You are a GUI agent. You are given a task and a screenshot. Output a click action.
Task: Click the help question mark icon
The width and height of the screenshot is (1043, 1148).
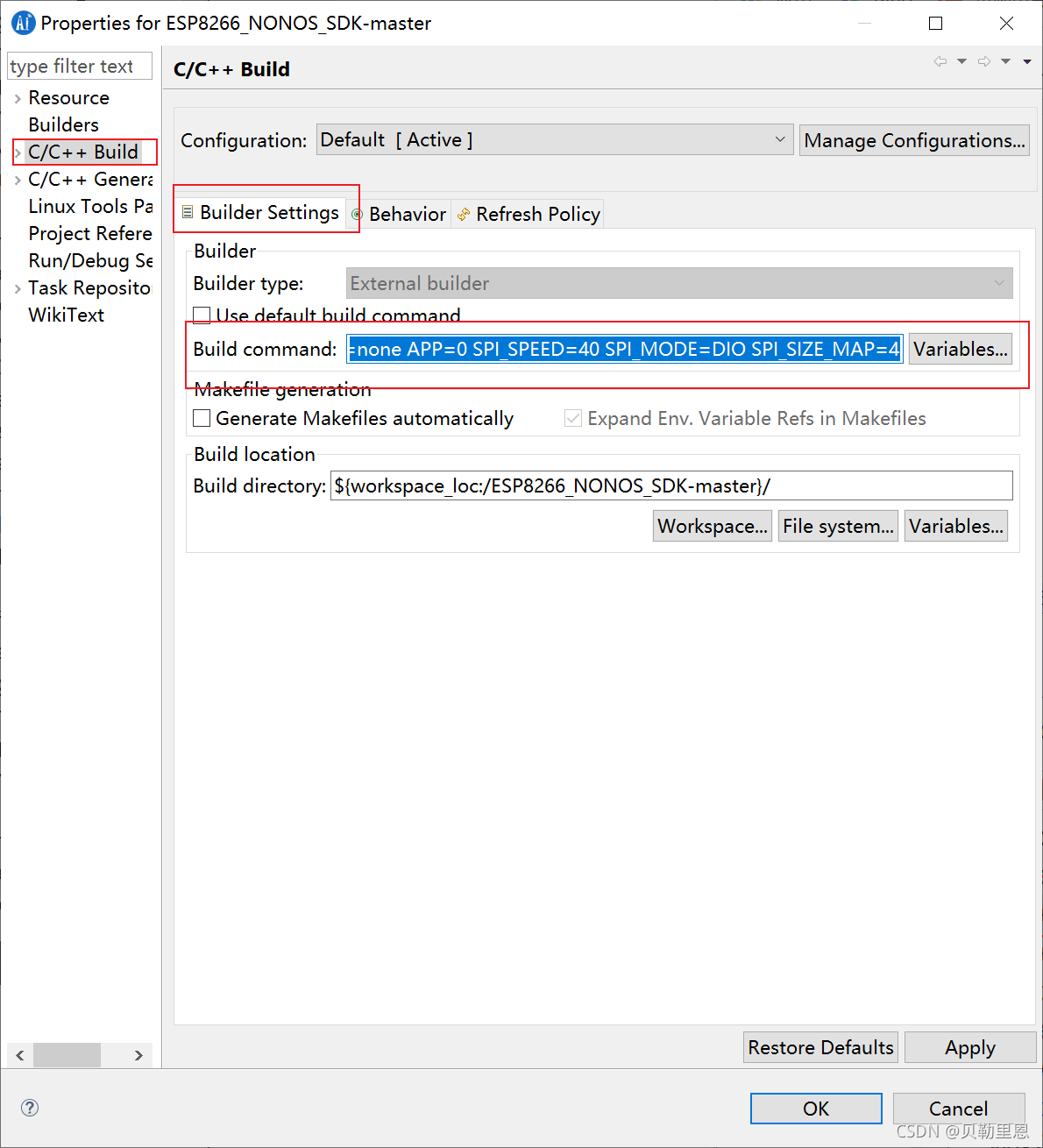pos(30,1108)
